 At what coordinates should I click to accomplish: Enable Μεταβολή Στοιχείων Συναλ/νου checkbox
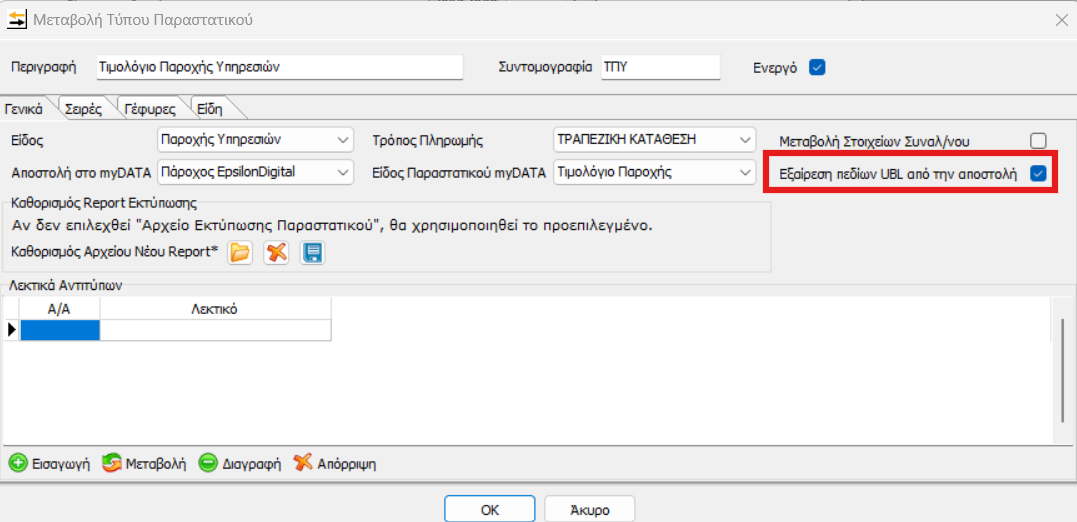coord(1038,141)
